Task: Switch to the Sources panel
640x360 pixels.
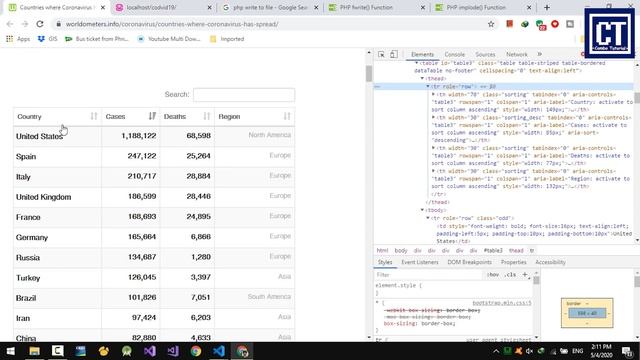Action: 485,54
